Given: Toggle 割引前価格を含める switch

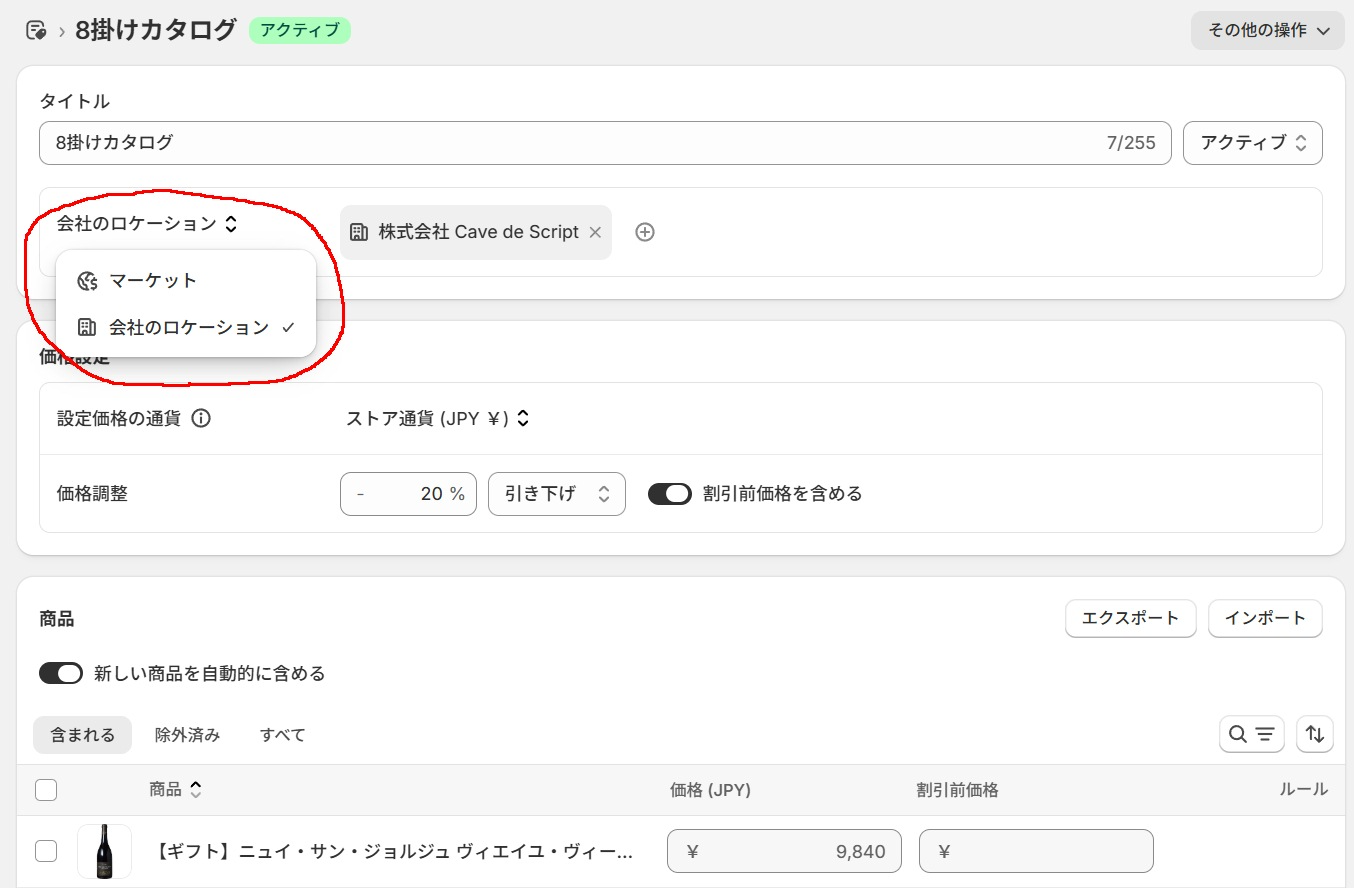Looking at the screenshot, I should [x=670, y=494].
